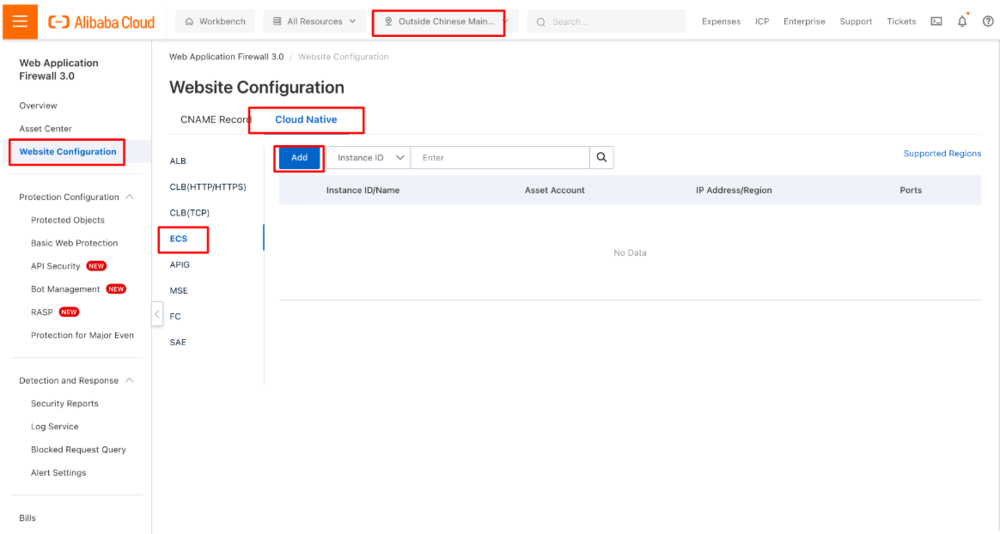Open Asset Center in the sidebar
Image resolution: width=1000 pixels, height=534 pixels.
[45, 128]
